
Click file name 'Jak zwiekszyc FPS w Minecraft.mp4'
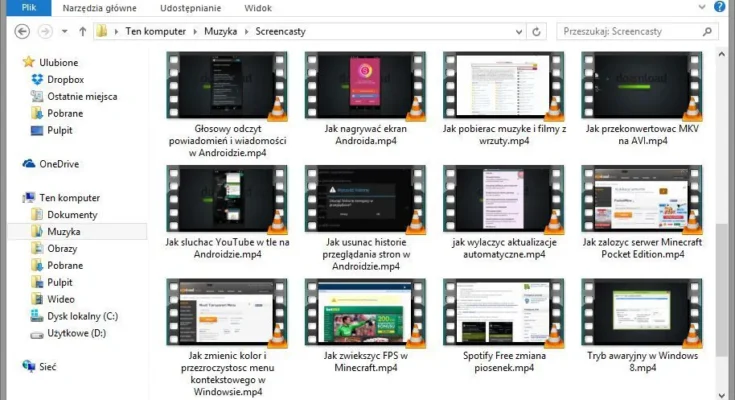pyautogui.click(x=366, y=362)
